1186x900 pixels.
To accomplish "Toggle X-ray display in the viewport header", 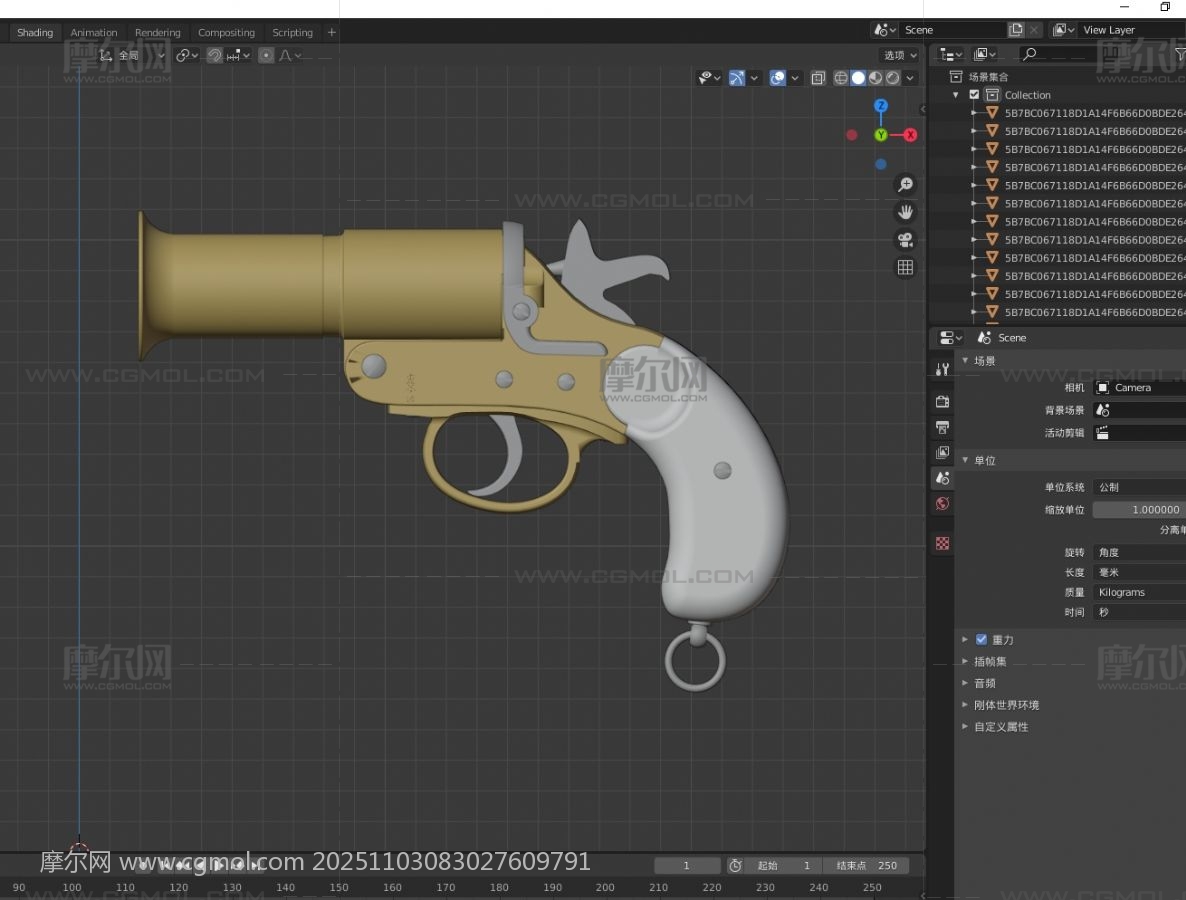I will point(818,78).
